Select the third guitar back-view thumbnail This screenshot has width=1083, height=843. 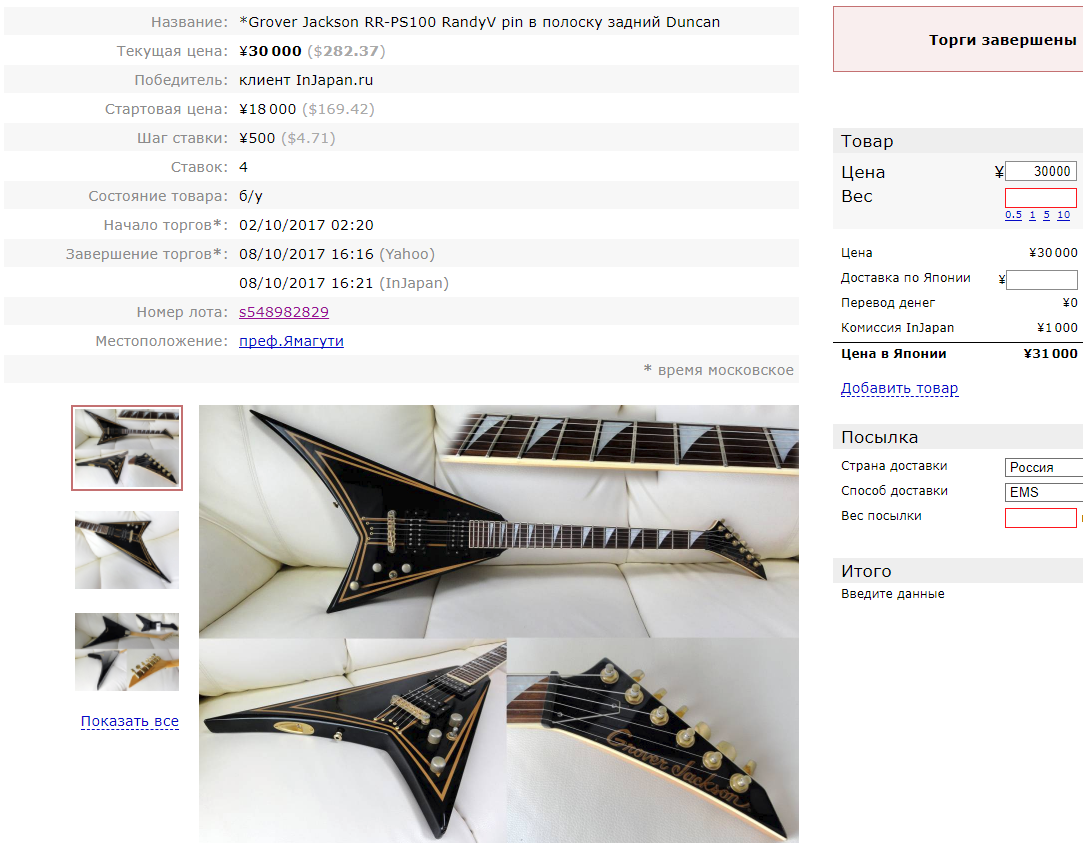pos(127,652)
